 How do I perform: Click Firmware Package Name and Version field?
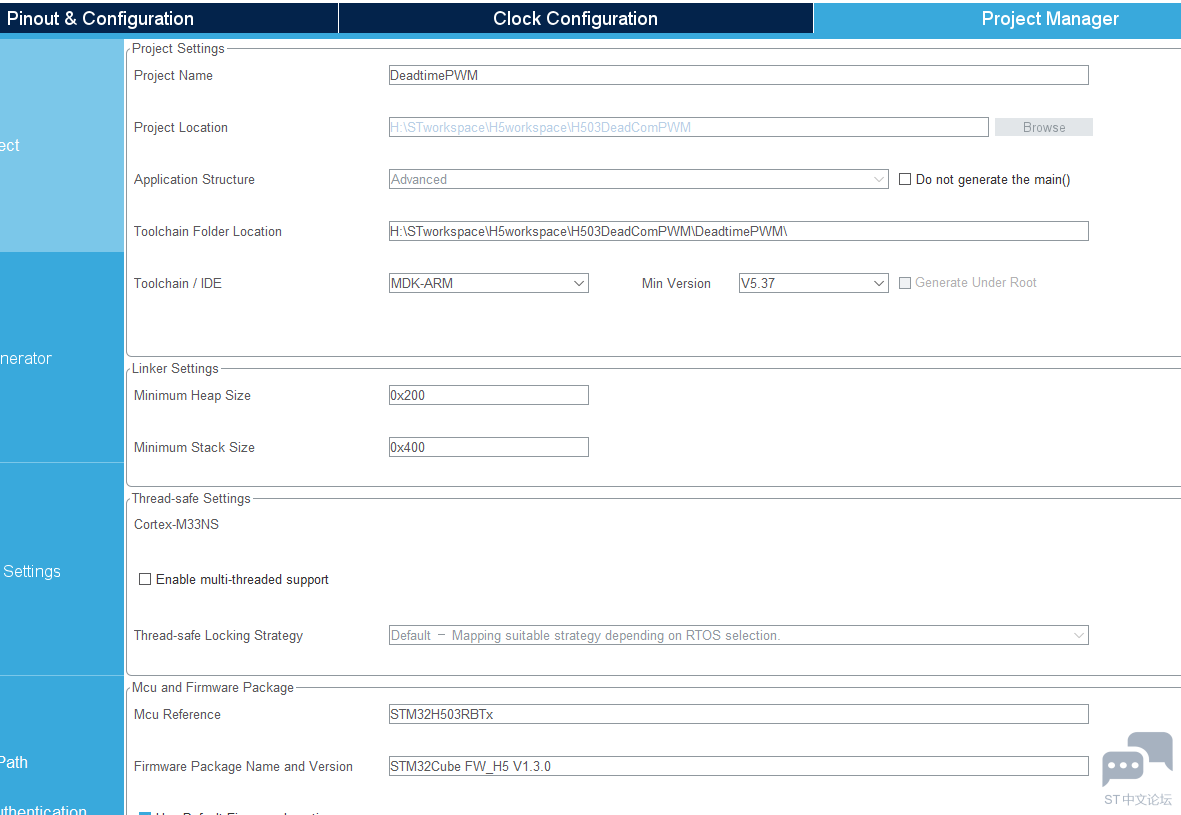point(738,767)
